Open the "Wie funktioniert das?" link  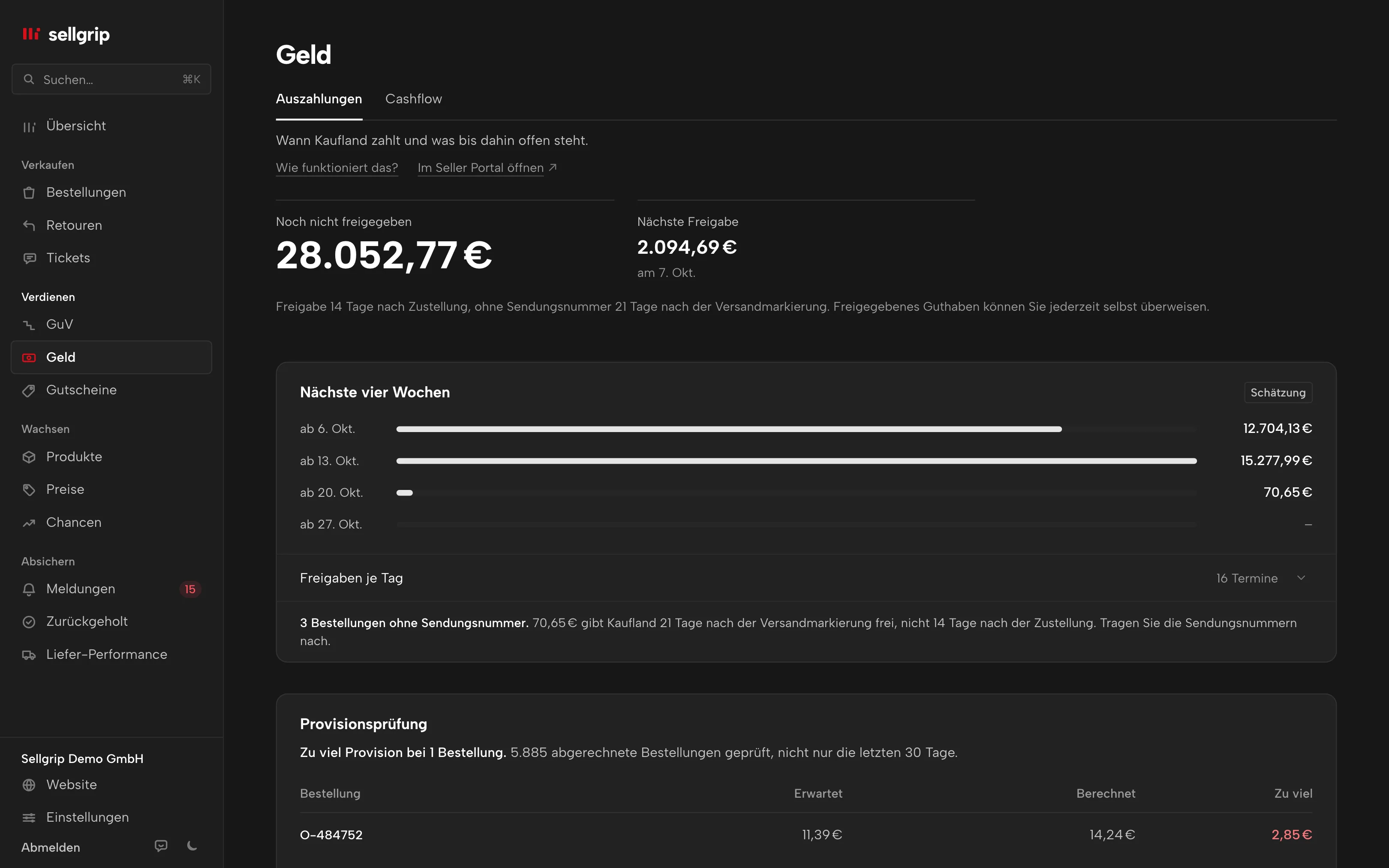(x=337, y=168)
